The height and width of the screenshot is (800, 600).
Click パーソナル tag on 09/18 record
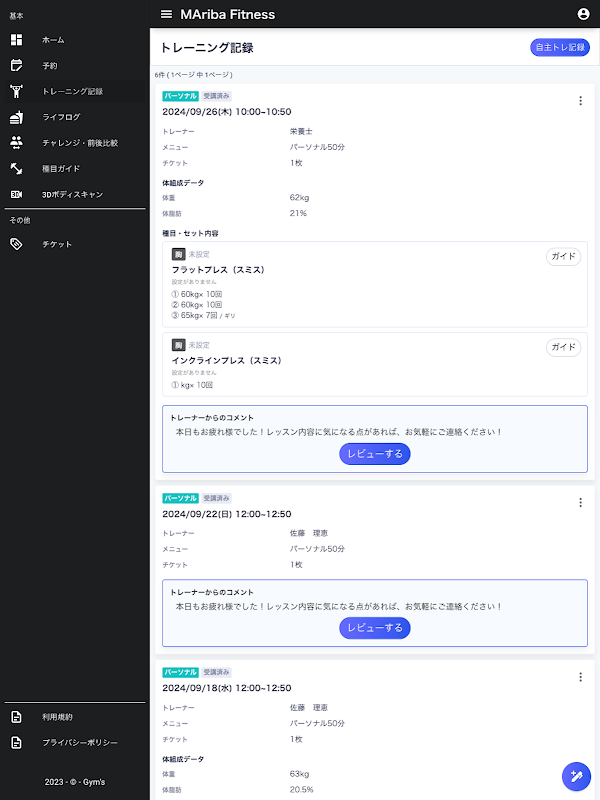[181, 672]
